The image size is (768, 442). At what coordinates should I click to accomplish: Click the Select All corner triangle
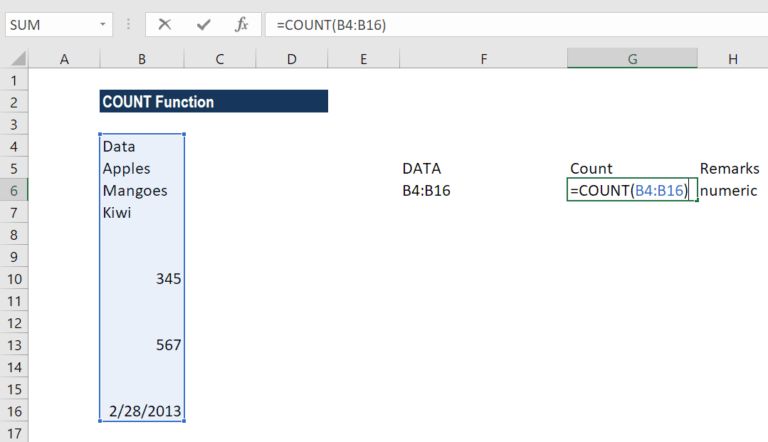15,60
